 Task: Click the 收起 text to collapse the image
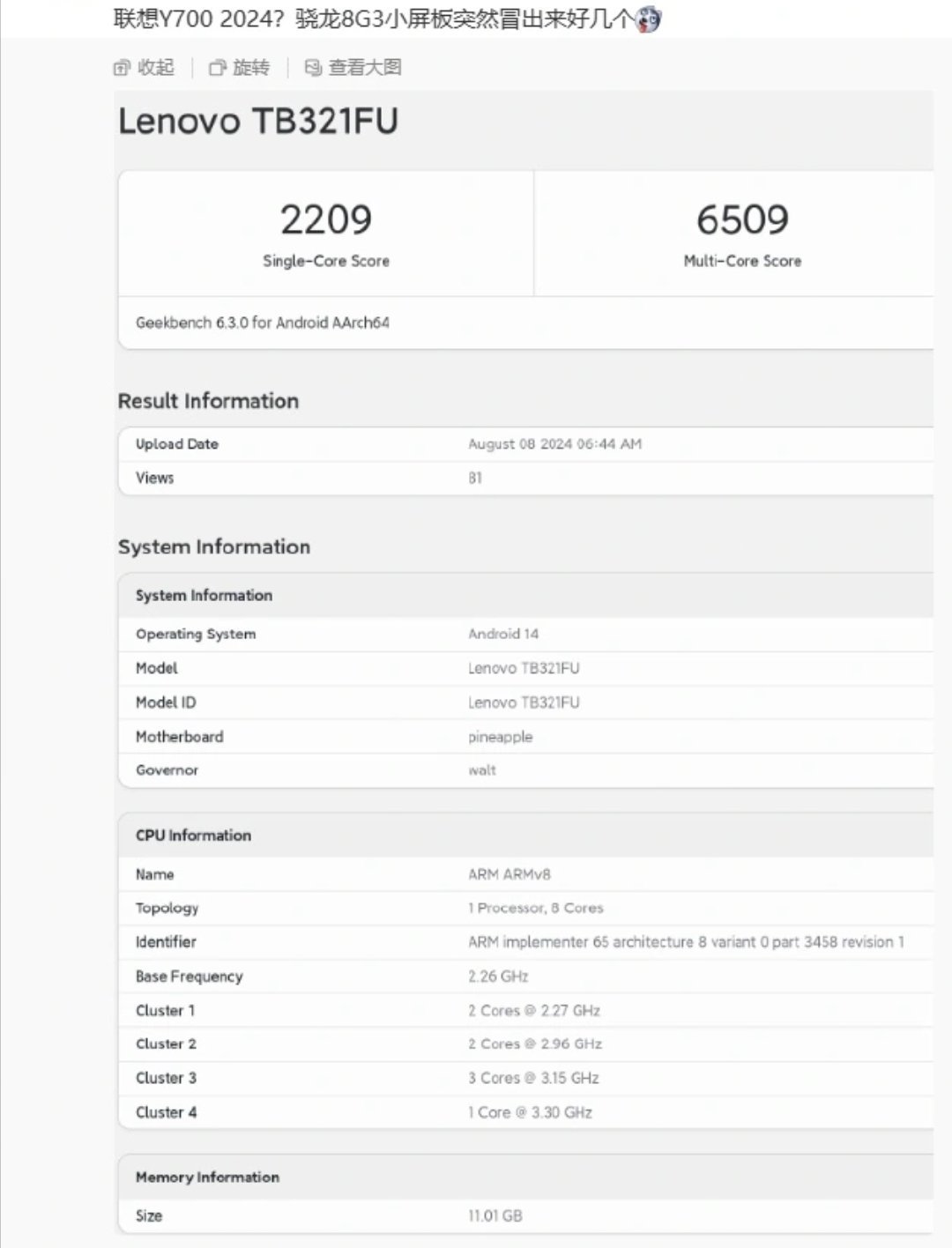point(156,68)
